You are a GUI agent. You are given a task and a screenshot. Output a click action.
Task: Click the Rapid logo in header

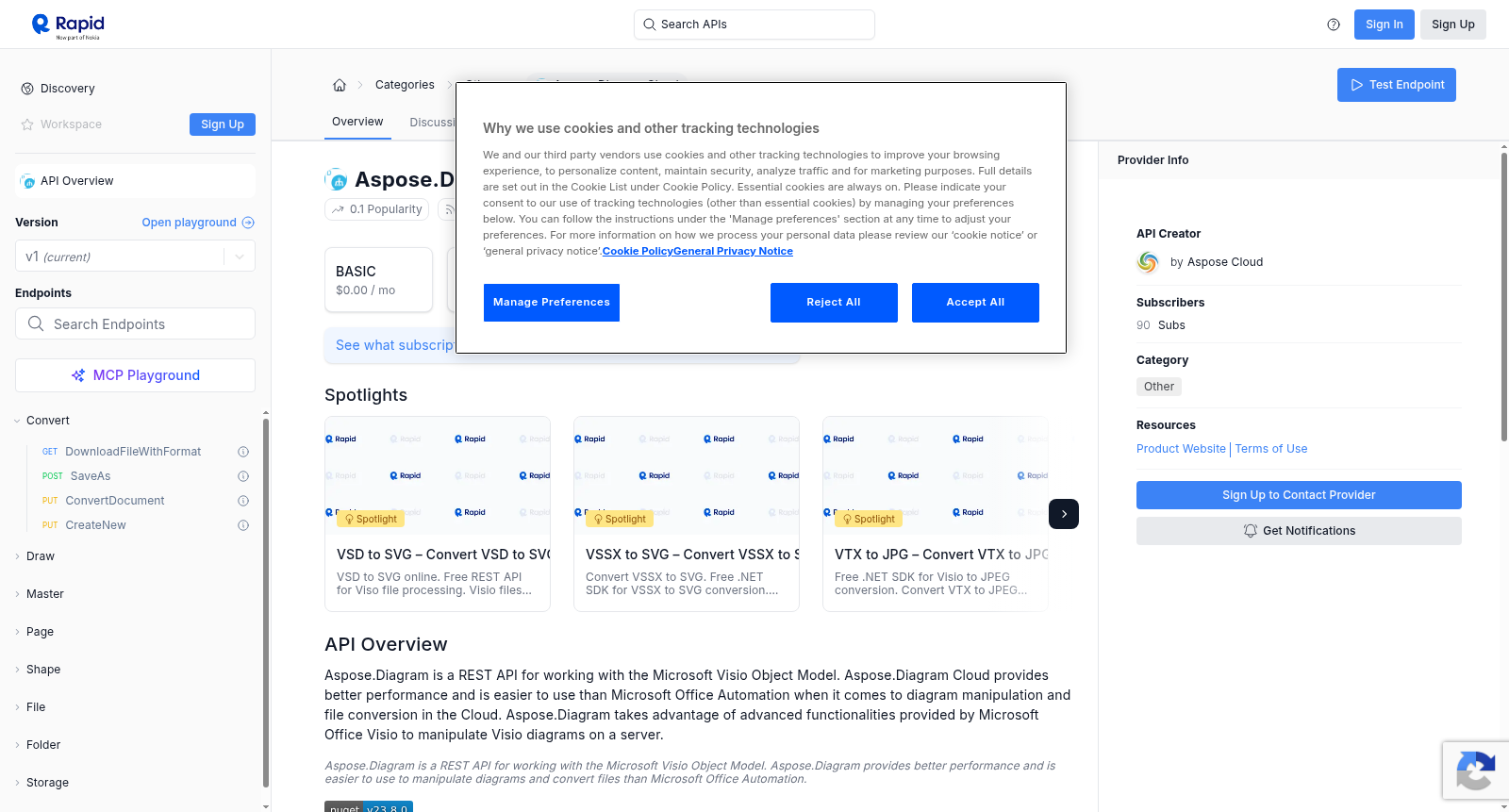pos(68,25)
